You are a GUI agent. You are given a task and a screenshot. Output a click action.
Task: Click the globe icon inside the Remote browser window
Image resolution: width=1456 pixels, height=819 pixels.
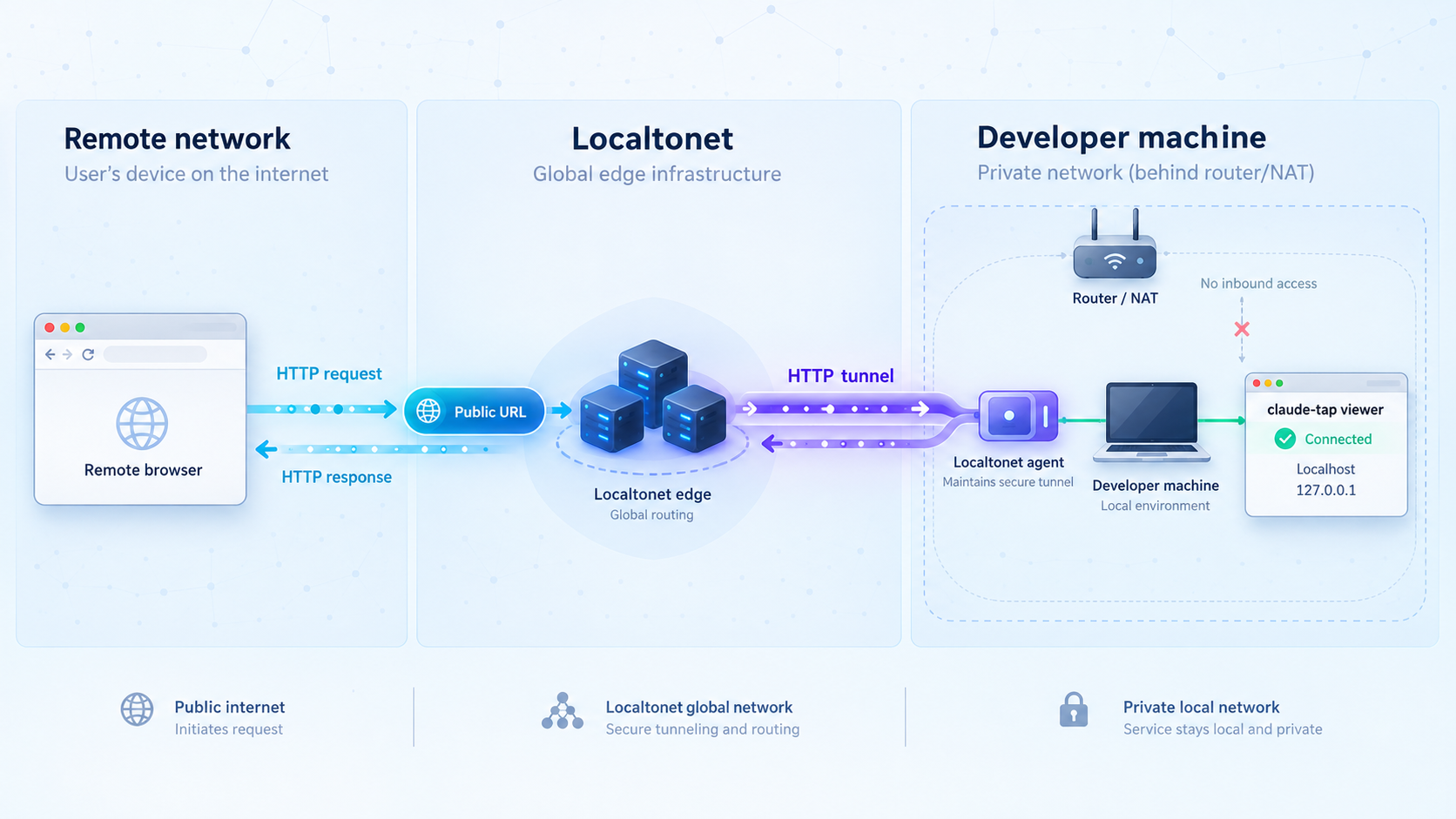[142, 424]
